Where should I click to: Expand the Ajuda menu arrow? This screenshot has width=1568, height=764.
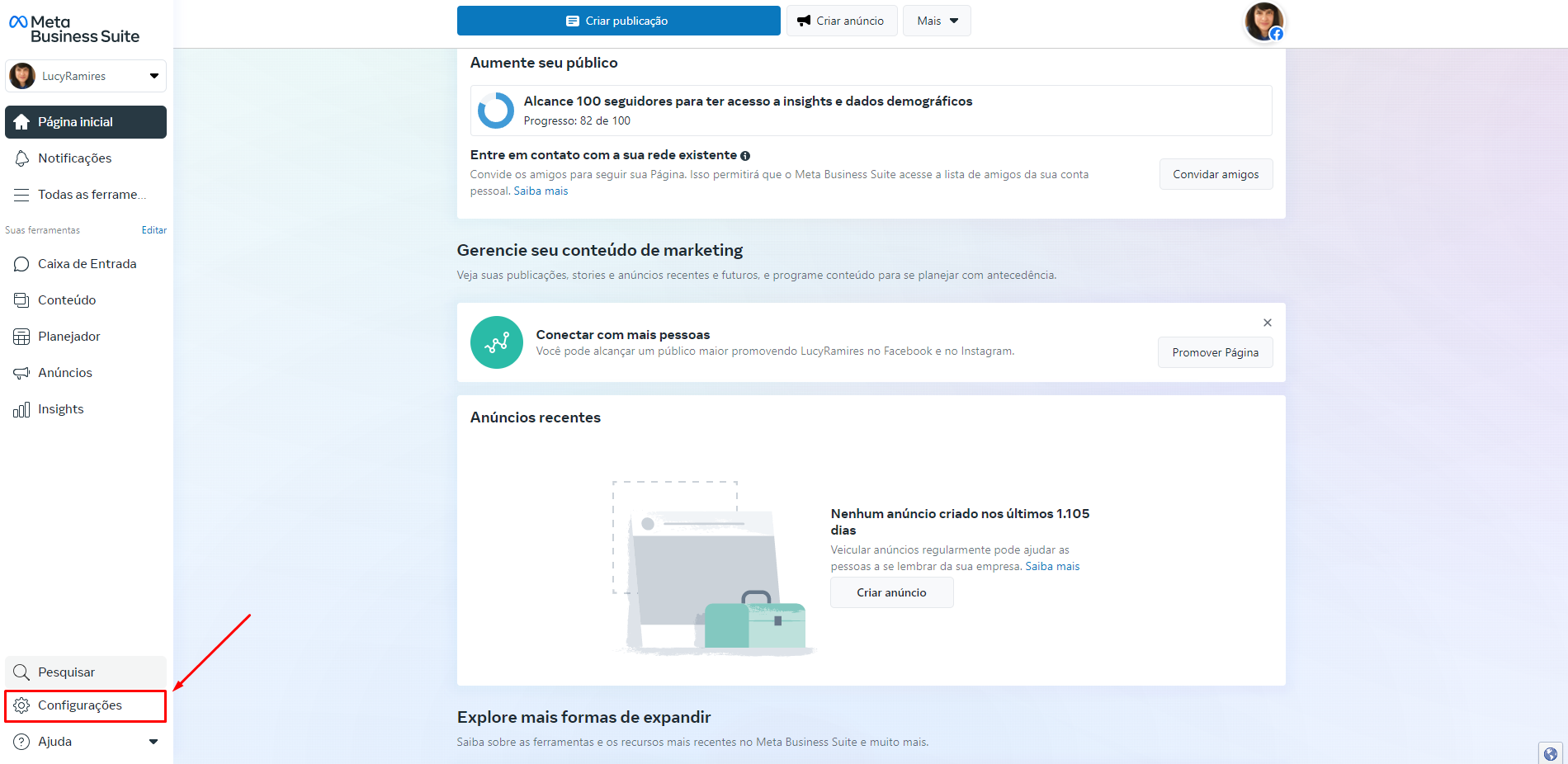click(153, 742)
